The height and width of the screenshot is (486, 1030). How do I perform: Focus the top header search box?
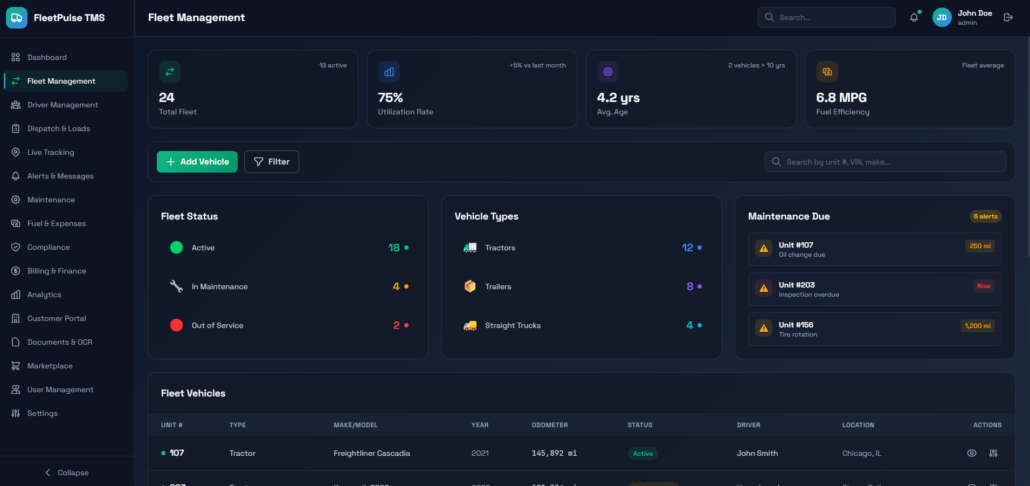(x=826, y=17)
